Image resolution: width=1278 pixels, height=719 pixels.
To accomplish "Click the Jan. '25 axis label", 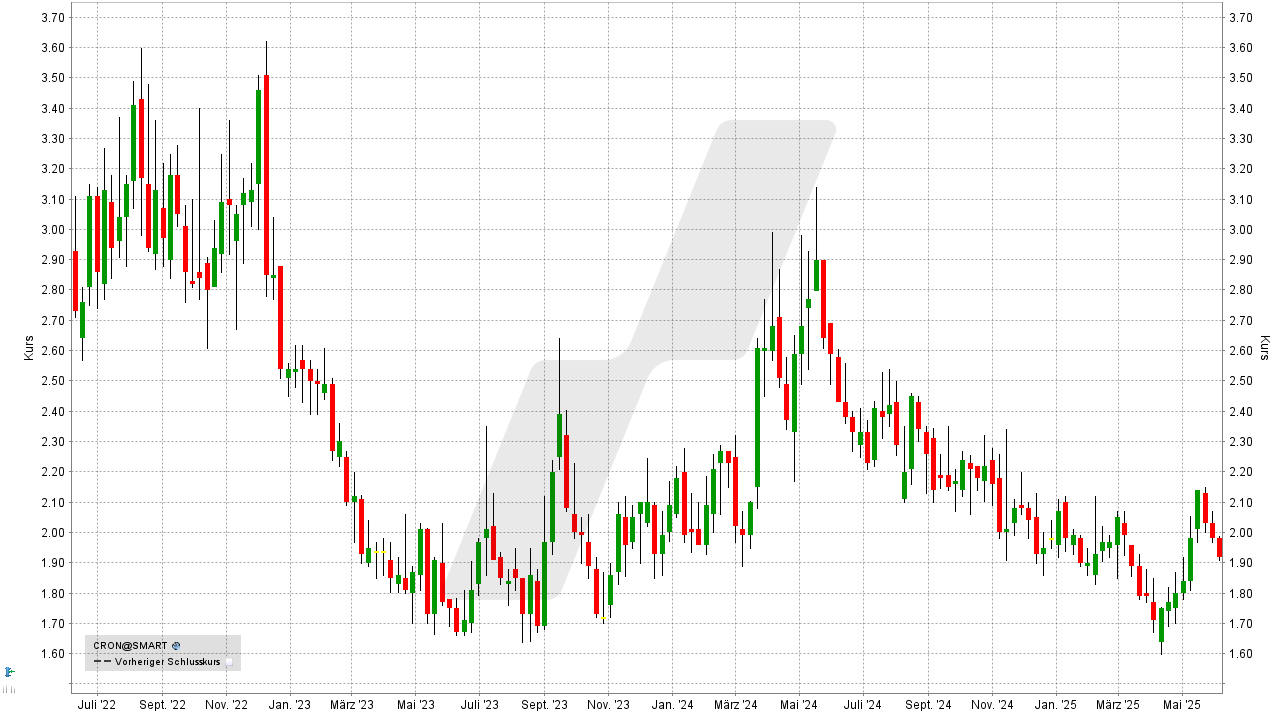I will point(1056,705).
